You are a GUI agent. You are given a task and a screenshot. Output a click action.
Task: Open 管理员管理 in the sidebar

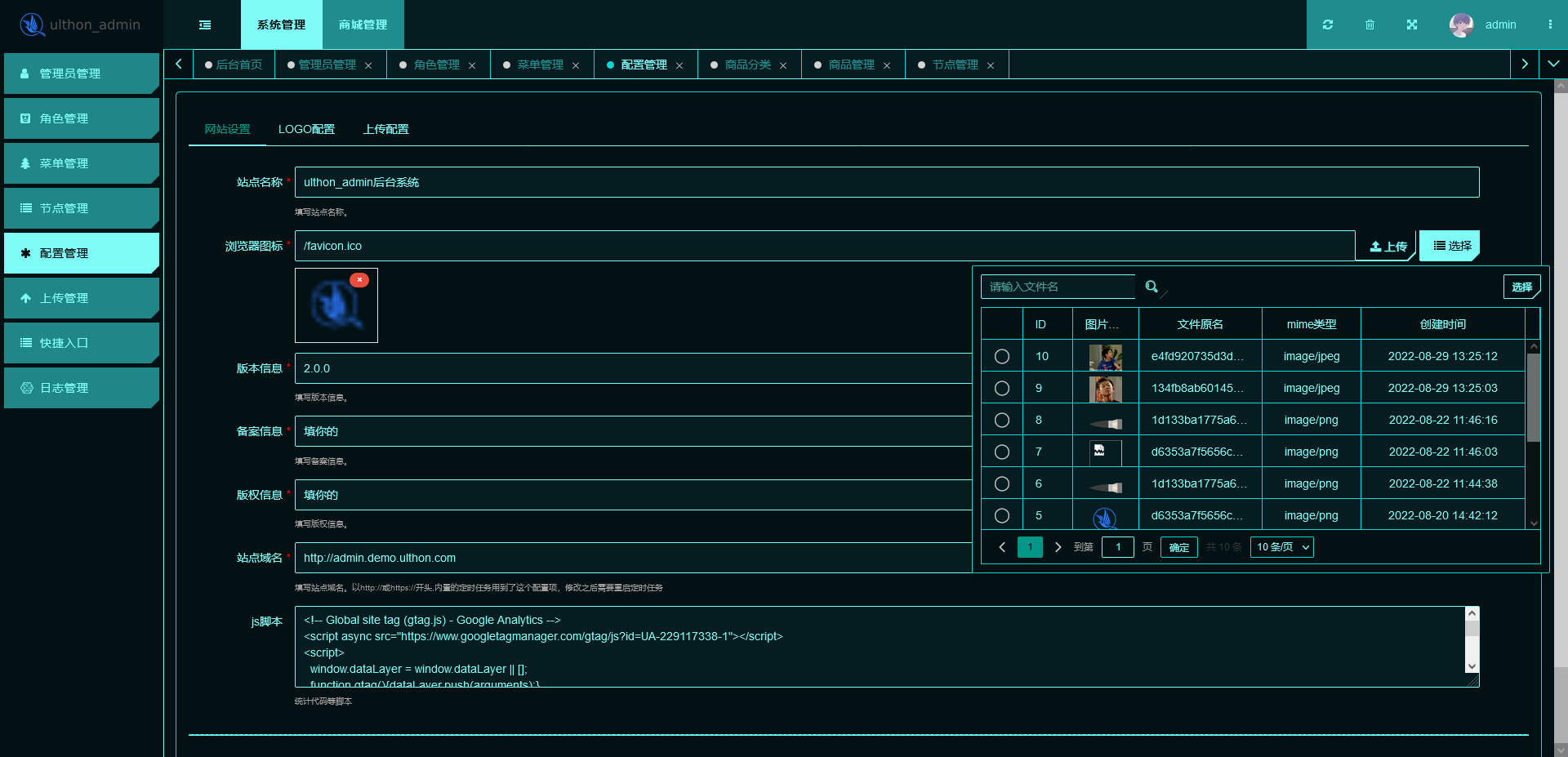(x=81, y=73)
